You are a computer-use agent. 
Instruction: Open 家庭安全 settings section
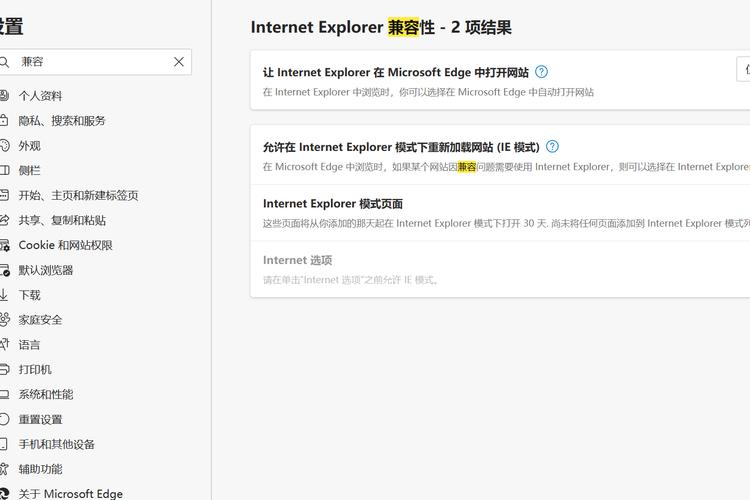click(x=40, y=320)
